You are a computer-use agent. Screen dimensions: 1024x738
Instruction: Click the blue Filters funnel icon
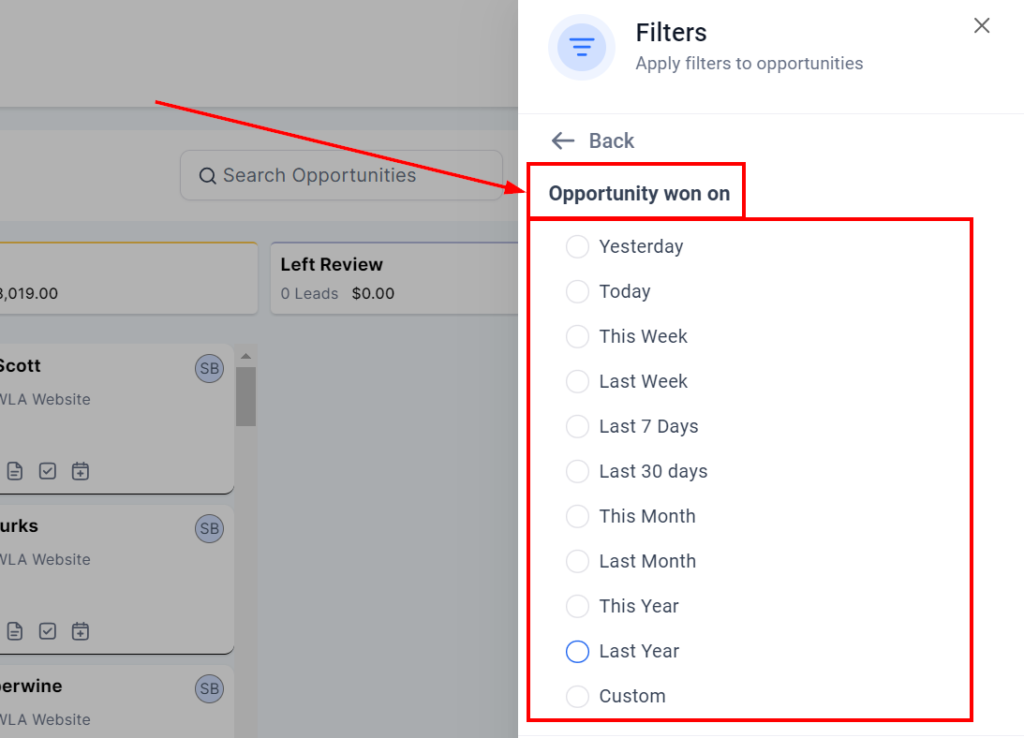click(582, 47)
